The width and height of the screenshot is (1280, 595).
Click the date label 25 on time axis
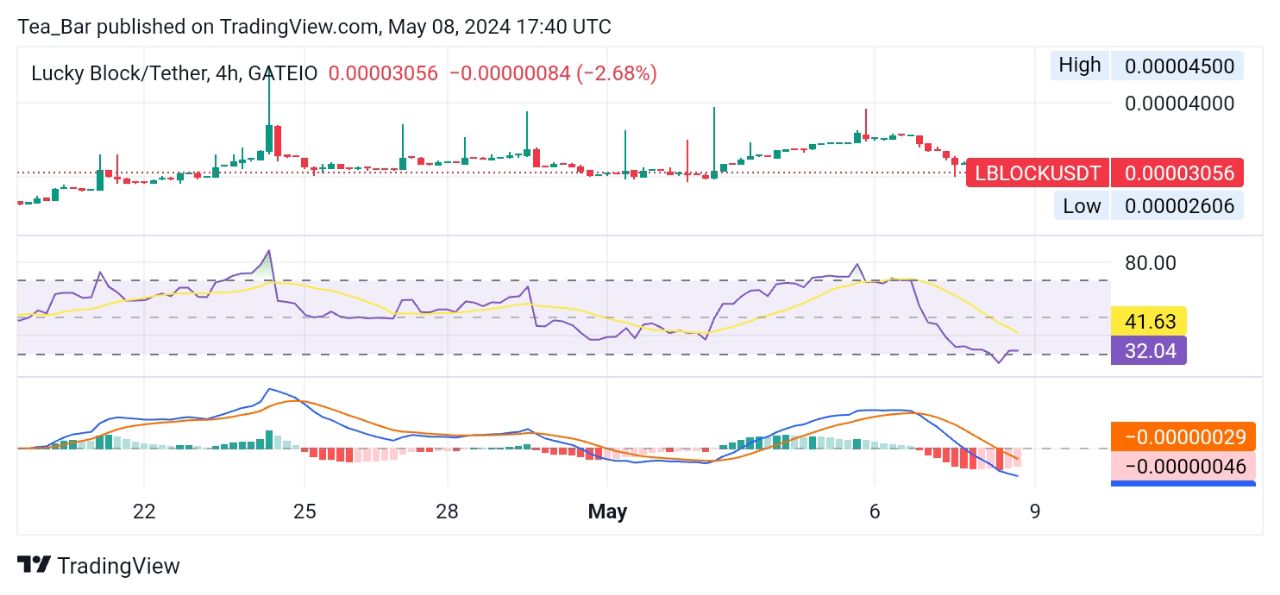tap(304, 511)
